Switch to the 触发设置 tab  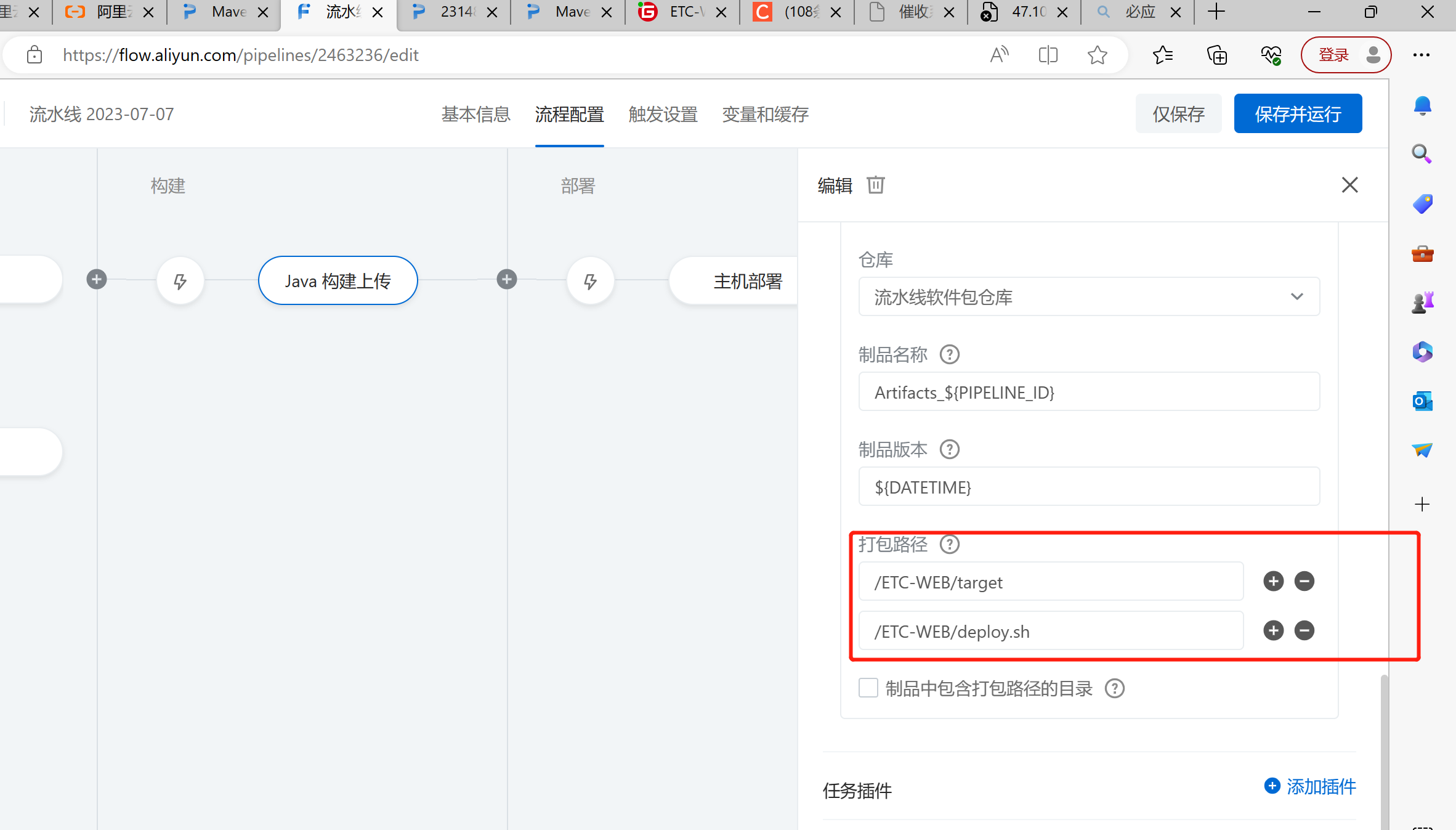pos(663,114)
